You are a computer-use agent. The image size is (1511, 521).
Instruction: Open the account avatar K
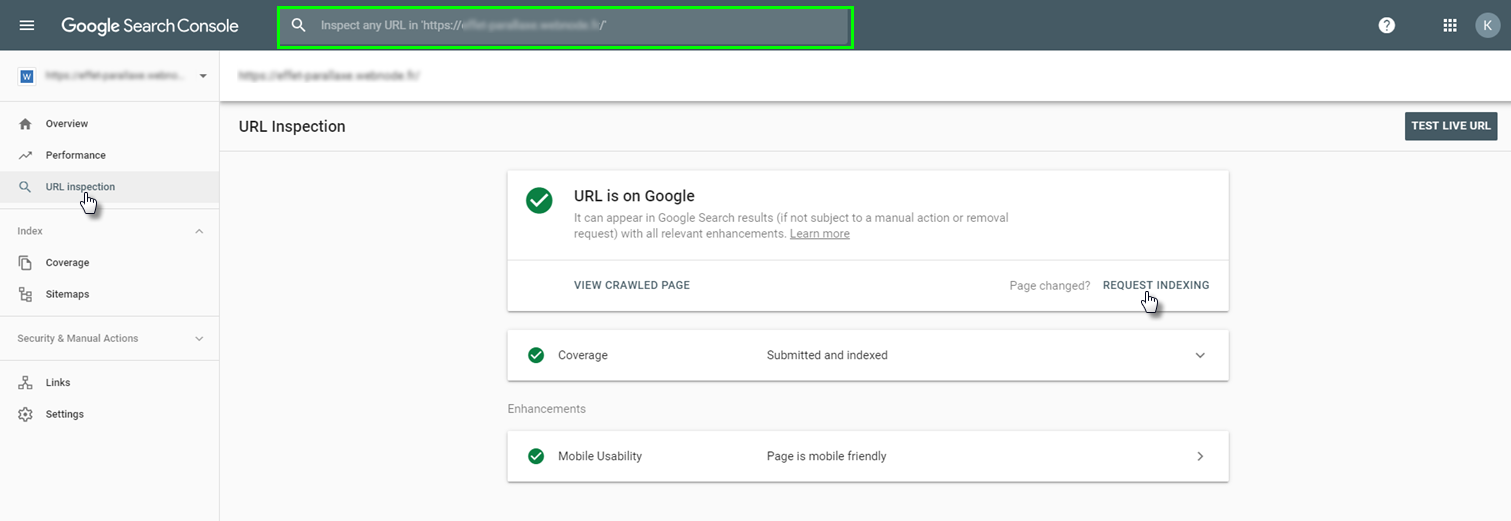click(x=1488, y=25)
